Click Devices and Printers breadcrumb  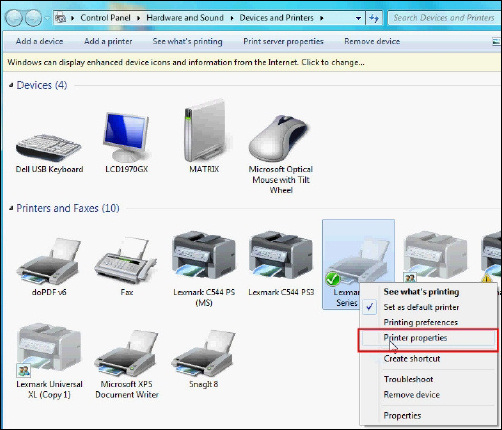[276, 18]
